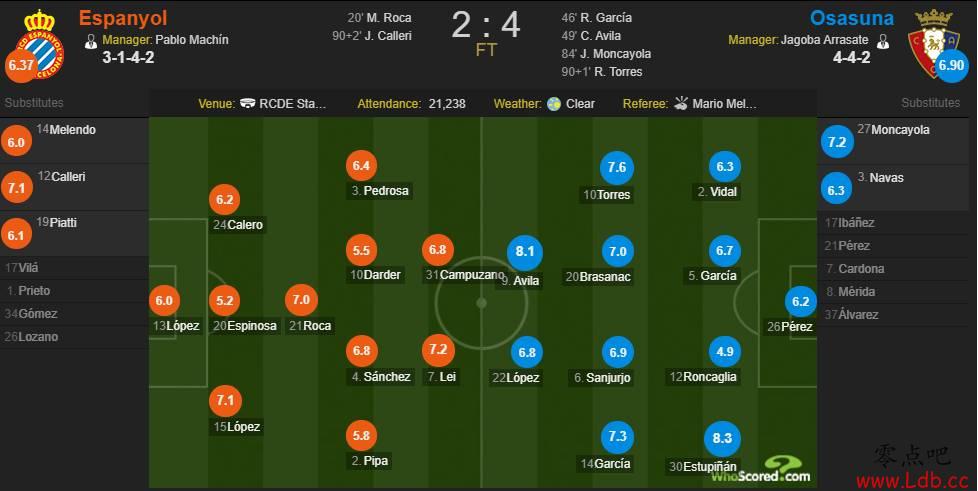The image size is (978, 491).
Task: Click the WhoScored.com logo
Action: 762,470
